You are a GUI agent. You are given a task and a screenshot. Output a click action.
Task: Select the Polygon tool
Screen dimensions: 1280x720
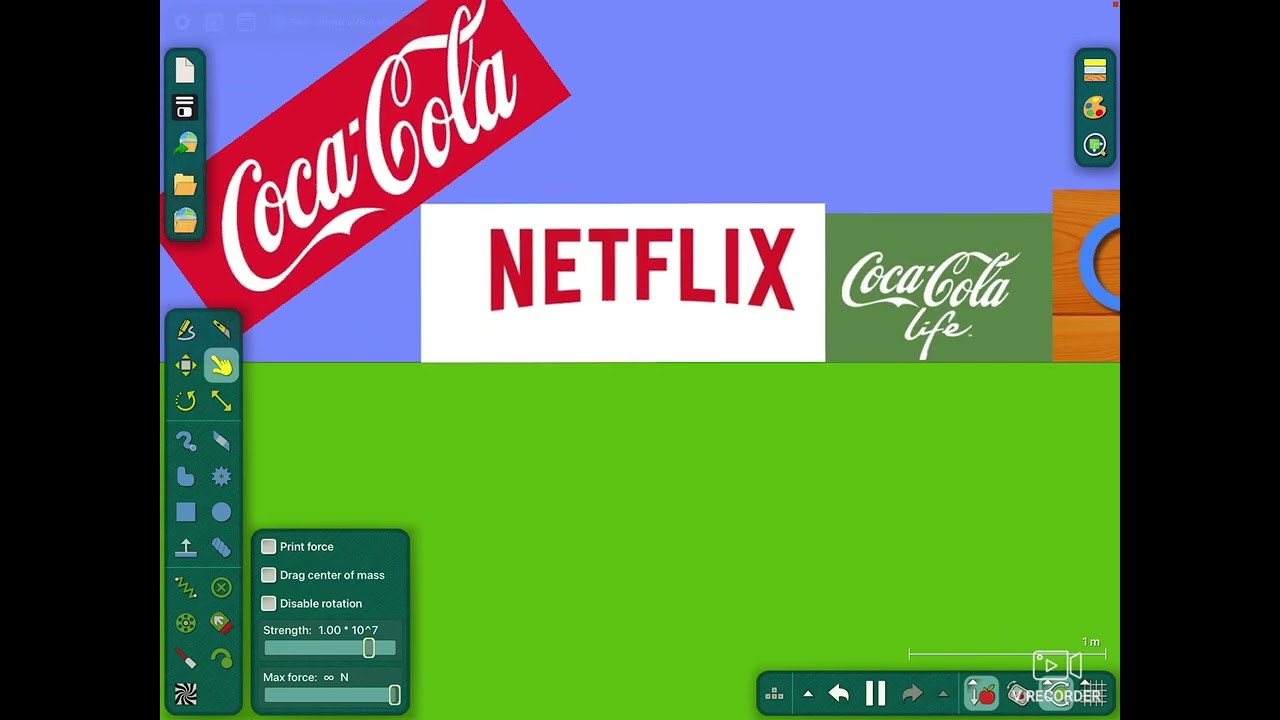186,476
